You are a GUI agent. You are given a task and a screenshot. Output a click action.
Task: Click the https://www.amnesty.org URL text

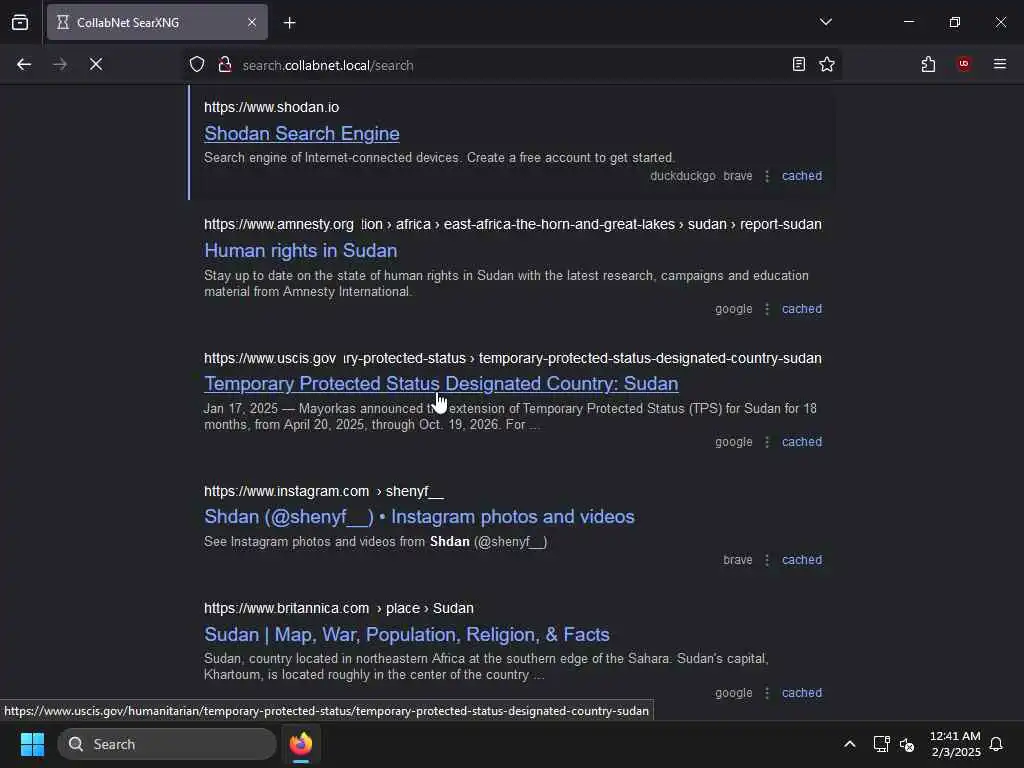tap(279, 224)
